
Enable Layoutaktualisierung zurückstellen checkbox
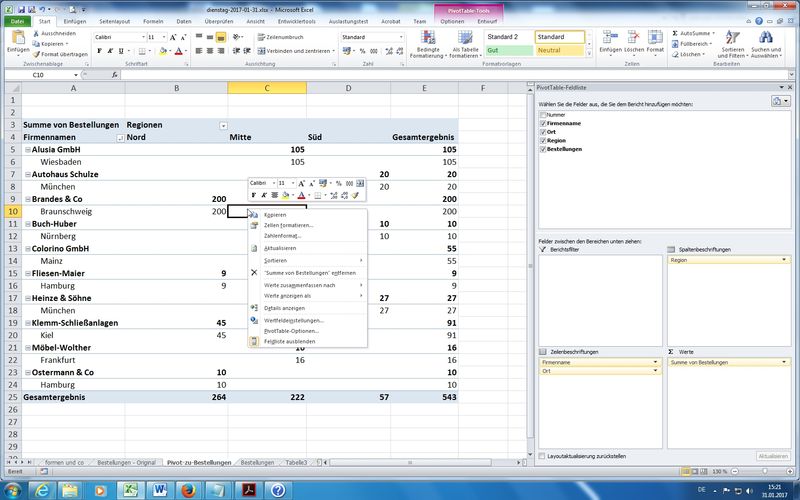point(541,456)
